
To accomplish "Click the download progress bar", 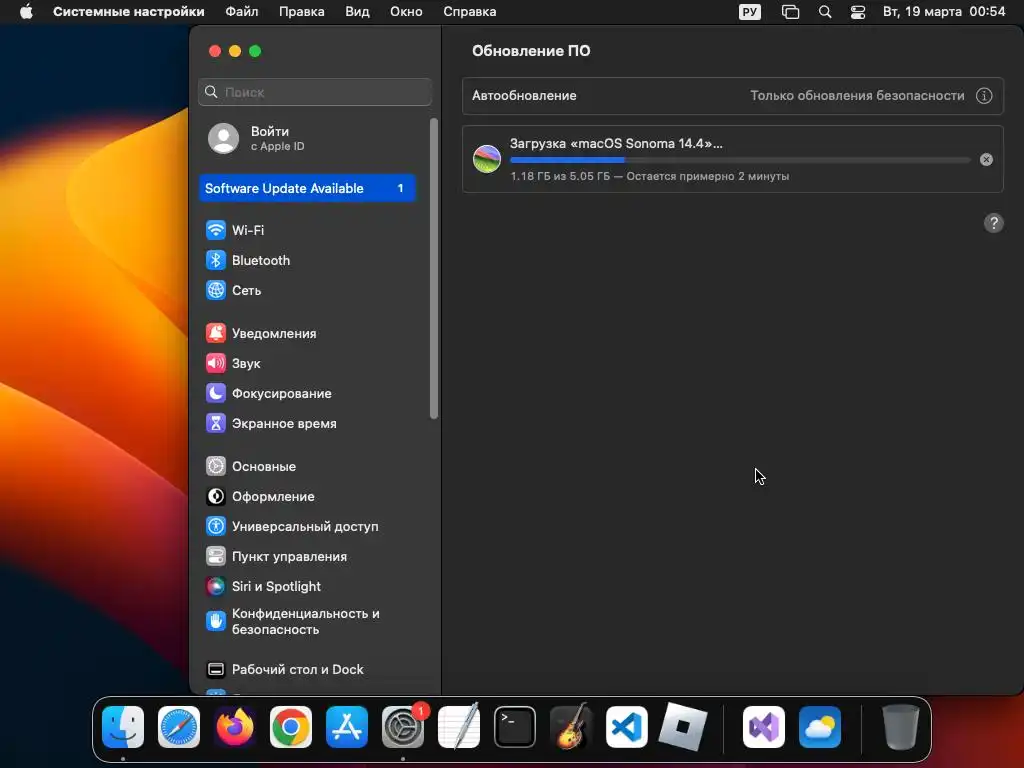I will tap(740, 160).
